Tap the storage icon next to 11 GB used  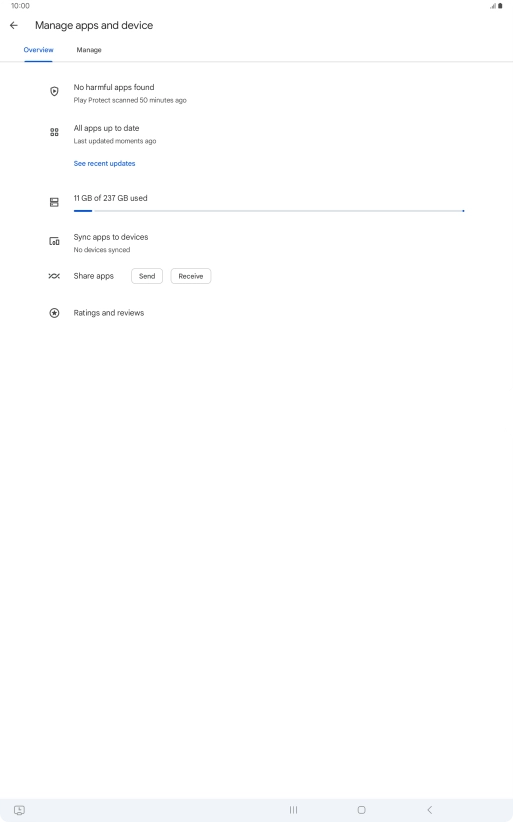pos(54,202)
